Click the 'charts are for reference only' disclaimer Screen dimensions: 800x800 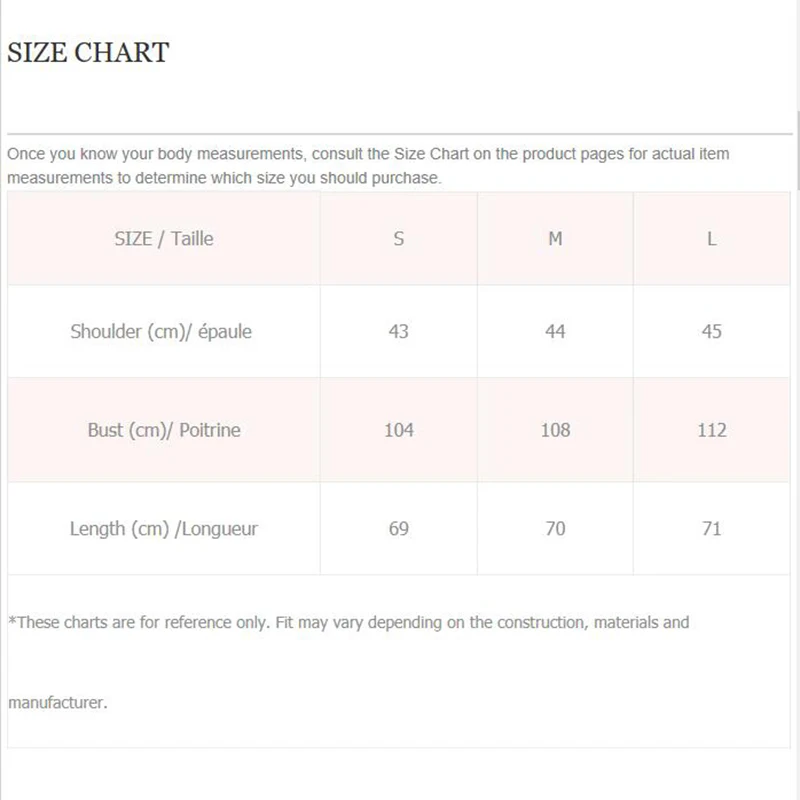point(349,622)
